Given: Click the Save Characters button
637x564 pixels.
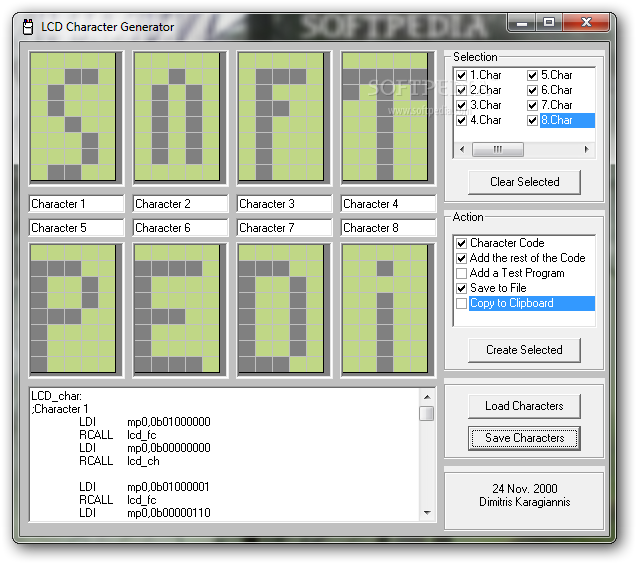Looking at the screenshot, I should [x=524, y=438].
